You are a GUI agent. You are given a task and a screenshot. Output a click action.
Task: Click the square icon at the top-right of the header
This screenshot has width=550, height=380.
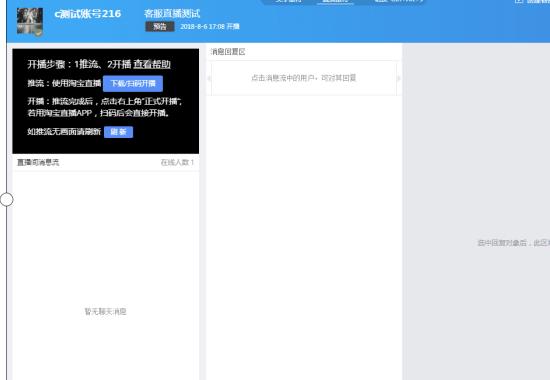coord(519,1)
